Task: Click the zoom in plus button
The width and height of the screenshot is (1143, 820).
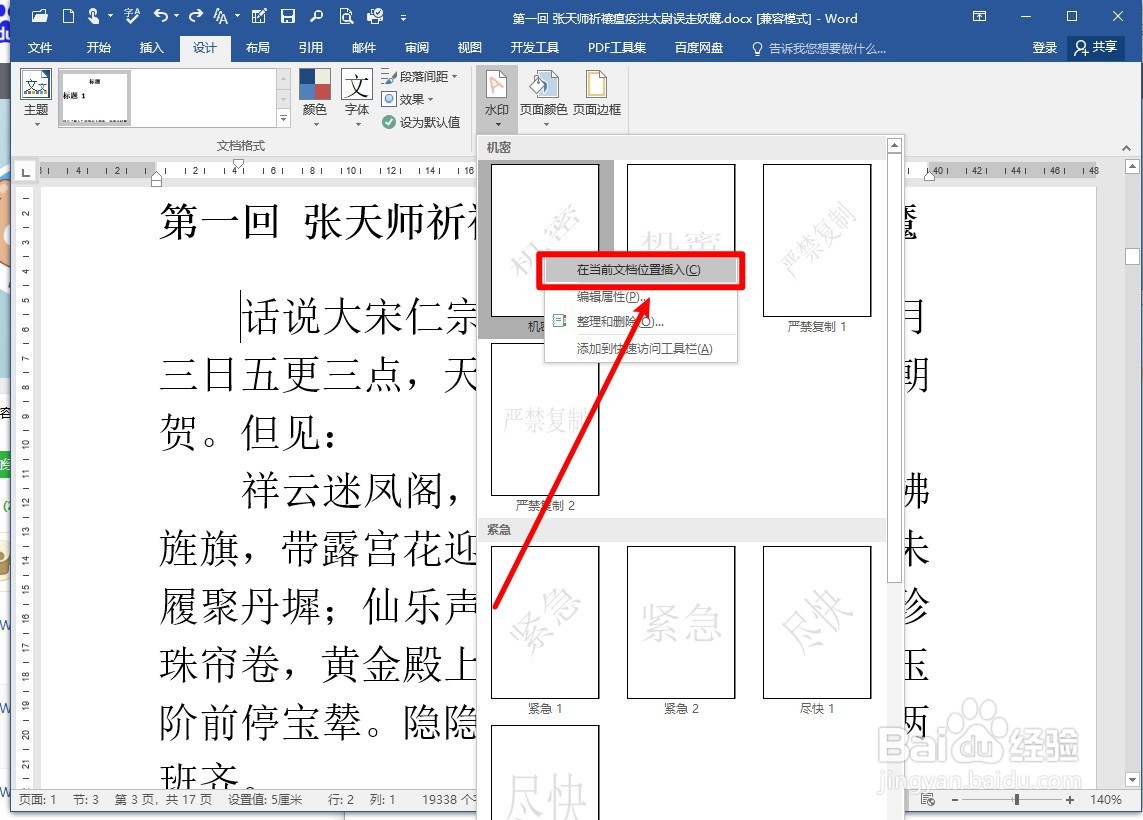Action: (1069, 800)
